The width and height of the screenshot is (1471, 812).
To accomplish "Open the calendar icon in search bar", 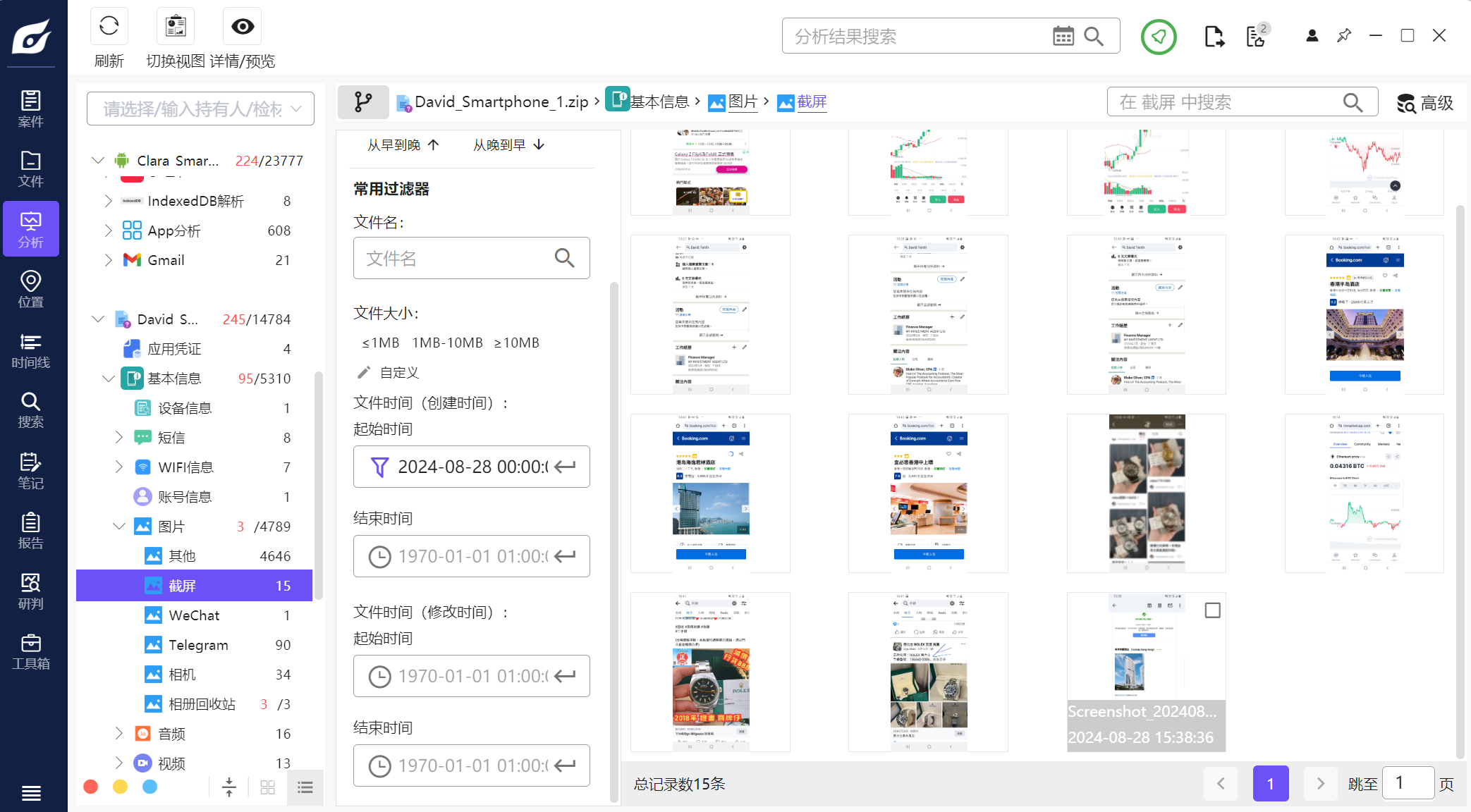I will click(1063, 36).
